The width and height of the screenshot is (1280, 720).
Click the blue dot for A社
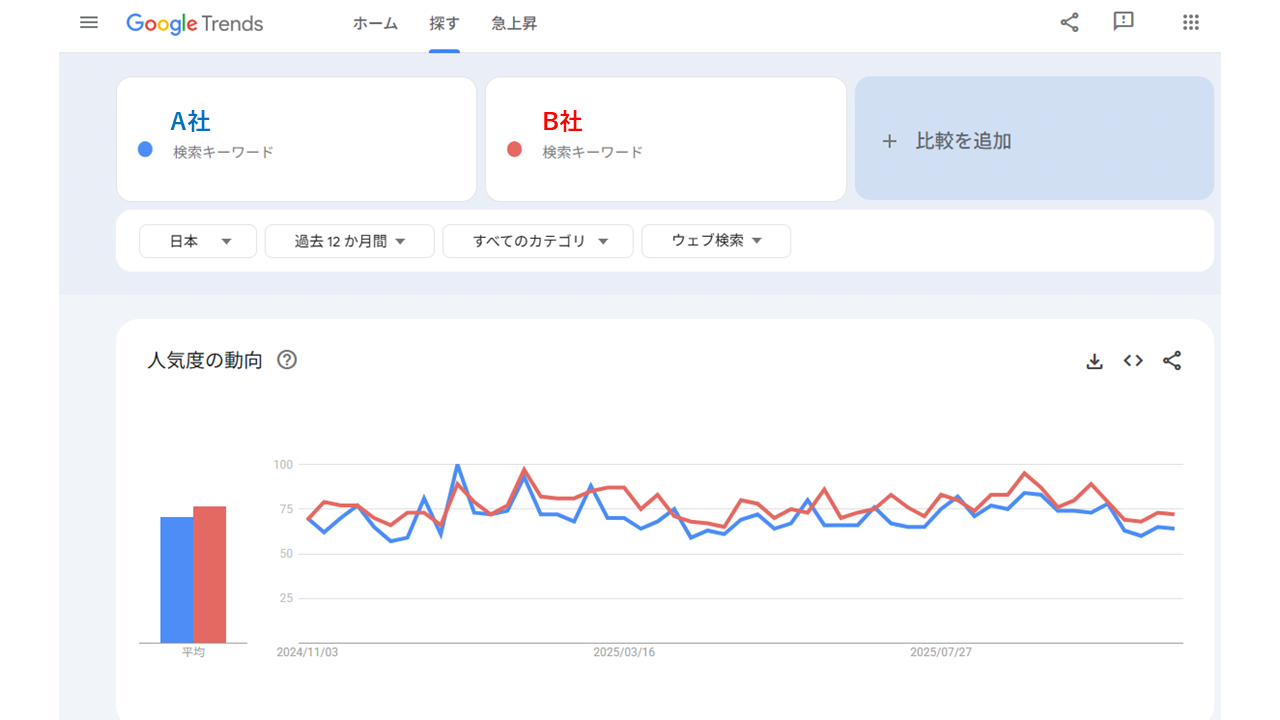click(x=145, y=150)
